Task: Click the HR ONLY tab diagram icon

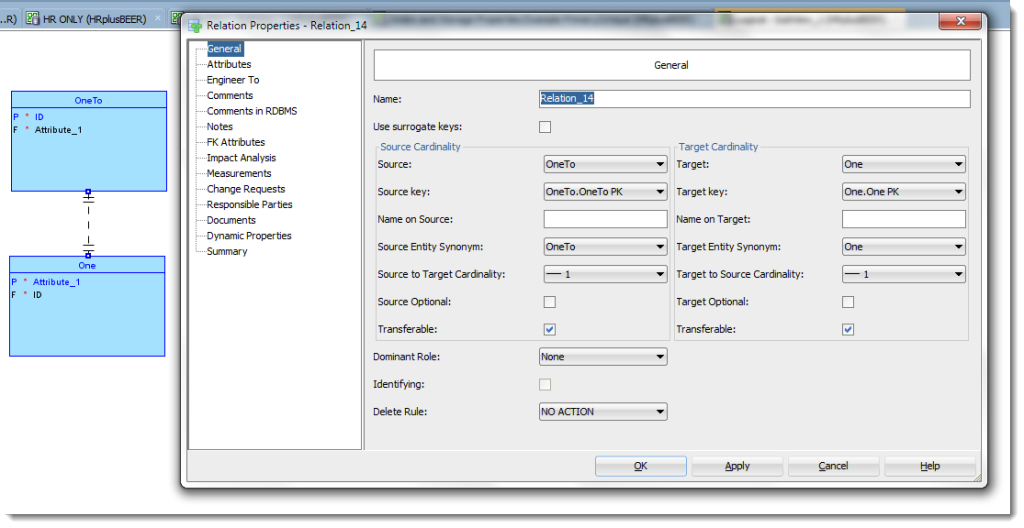Action: tap(33, 18)
